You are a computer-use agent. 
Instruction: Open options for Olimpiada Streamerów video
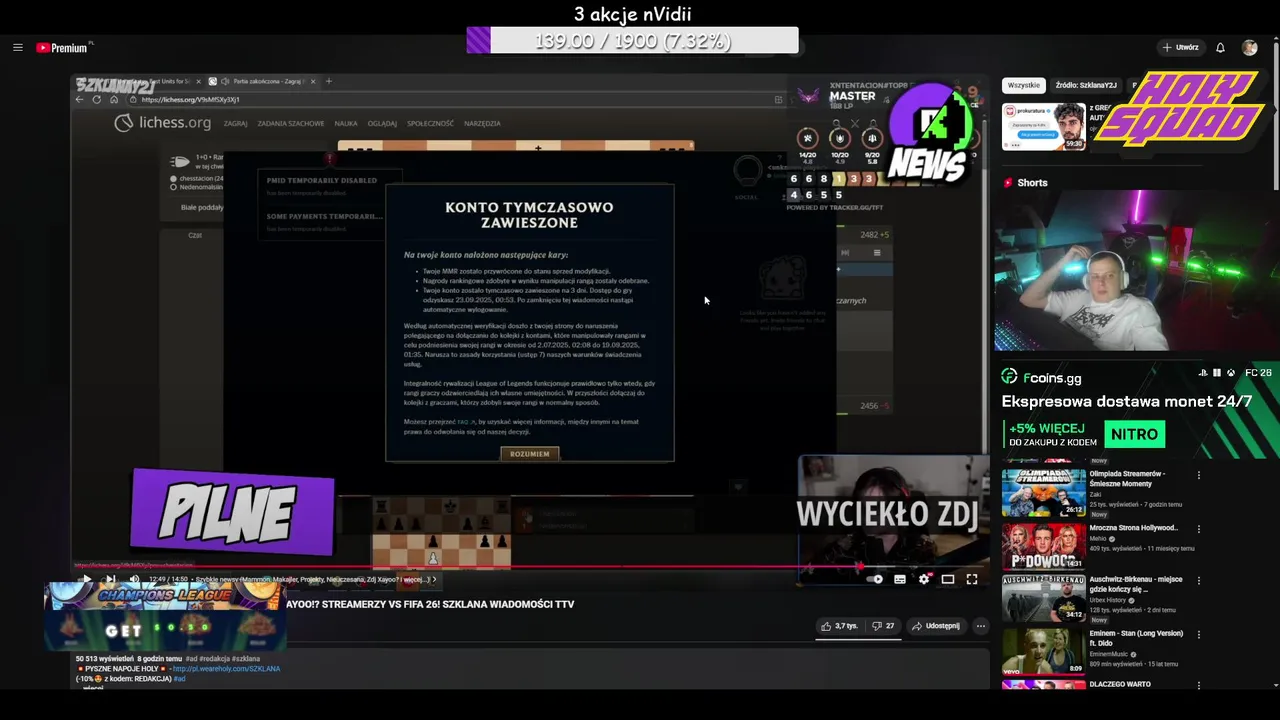[1198, 476]
